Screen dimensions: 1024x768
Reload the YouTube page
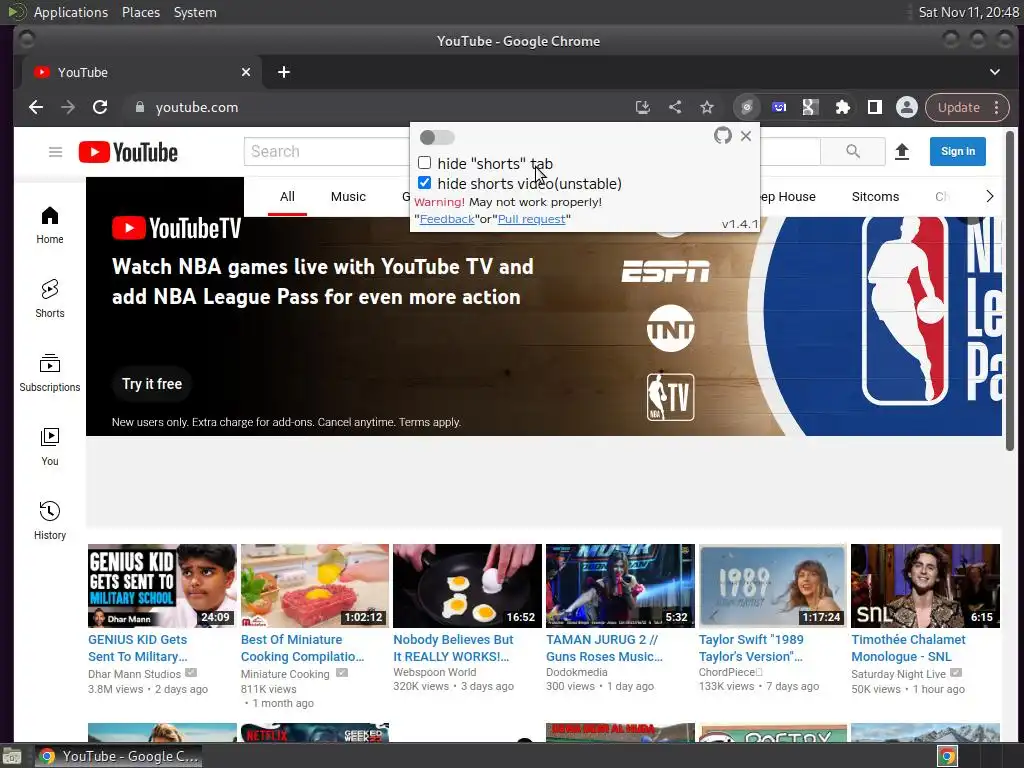click(x=100, y=107)
